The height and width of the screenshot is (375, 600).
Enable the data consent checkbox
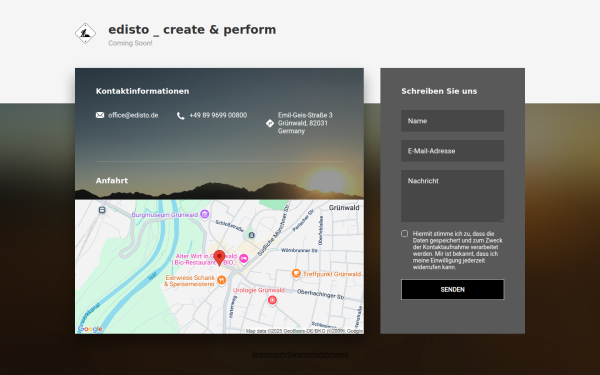pyautogui.click(x=404, y=234)
